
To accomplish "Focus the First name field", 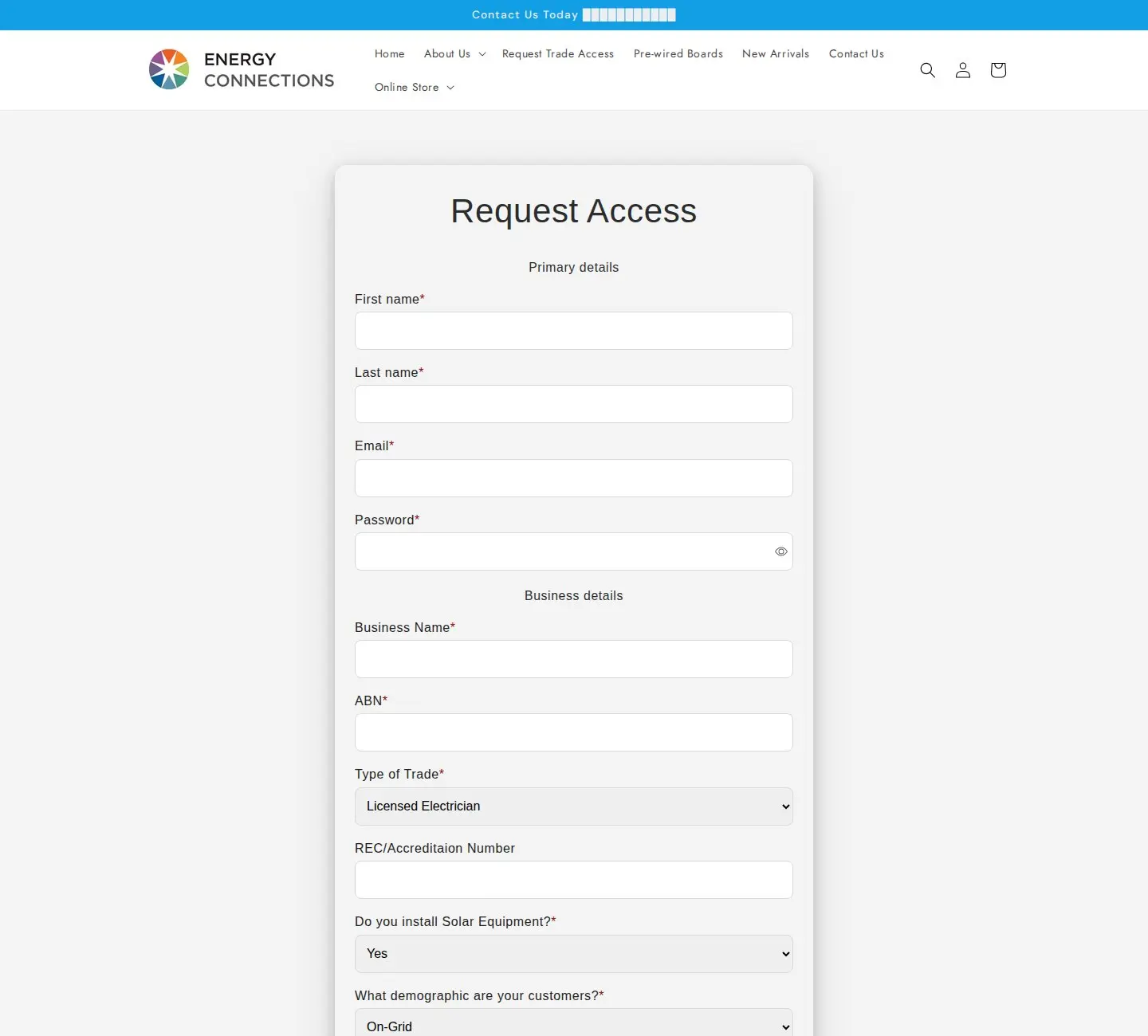I will [x=574, y=331].
